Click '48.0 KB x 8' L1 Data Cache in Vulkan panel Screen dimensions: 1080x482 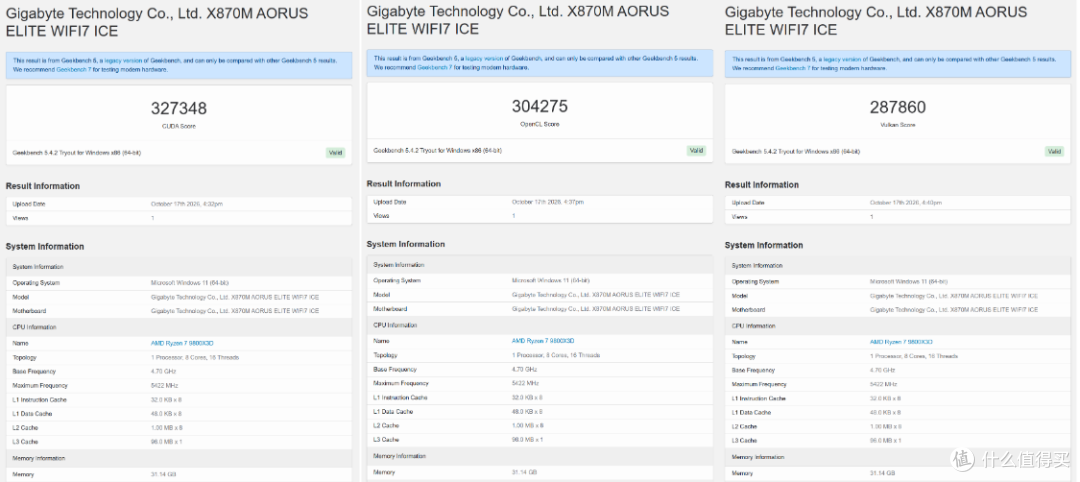885,412
